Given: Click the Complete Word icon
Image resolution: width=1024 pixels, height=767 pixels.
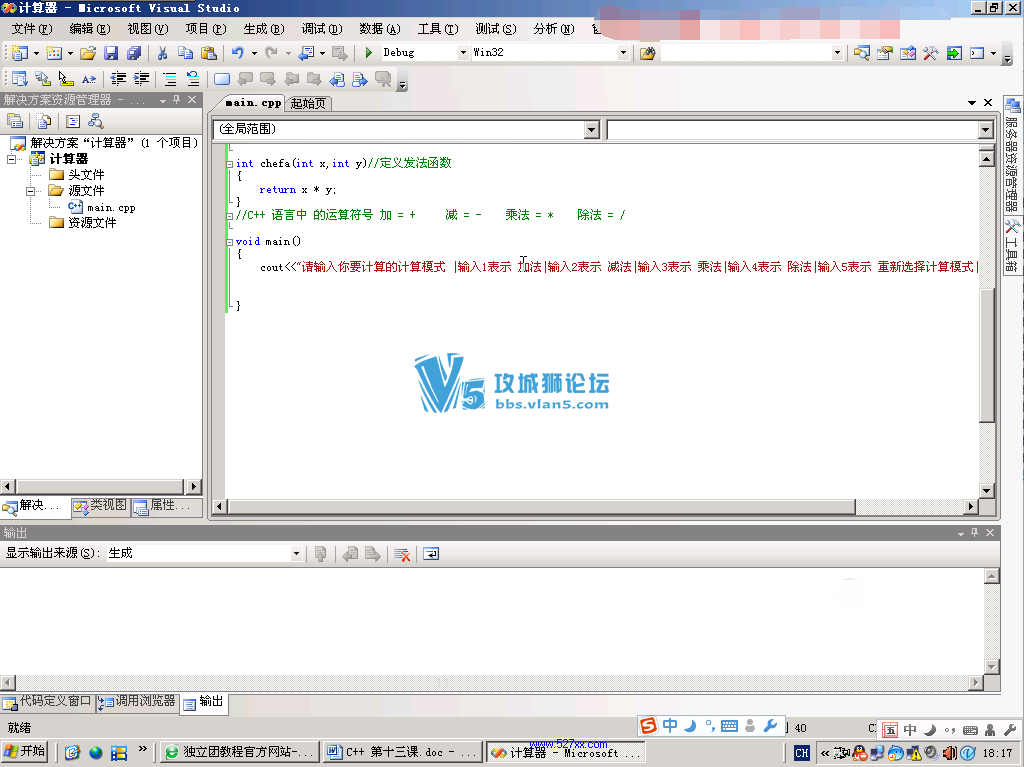Looking at the screenshot, I should pos(89,79).
